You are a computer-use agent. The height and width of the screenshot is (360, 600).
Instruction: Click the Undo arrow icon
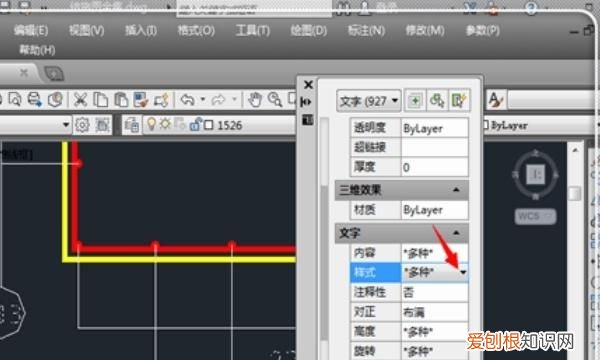click(188, 99)
